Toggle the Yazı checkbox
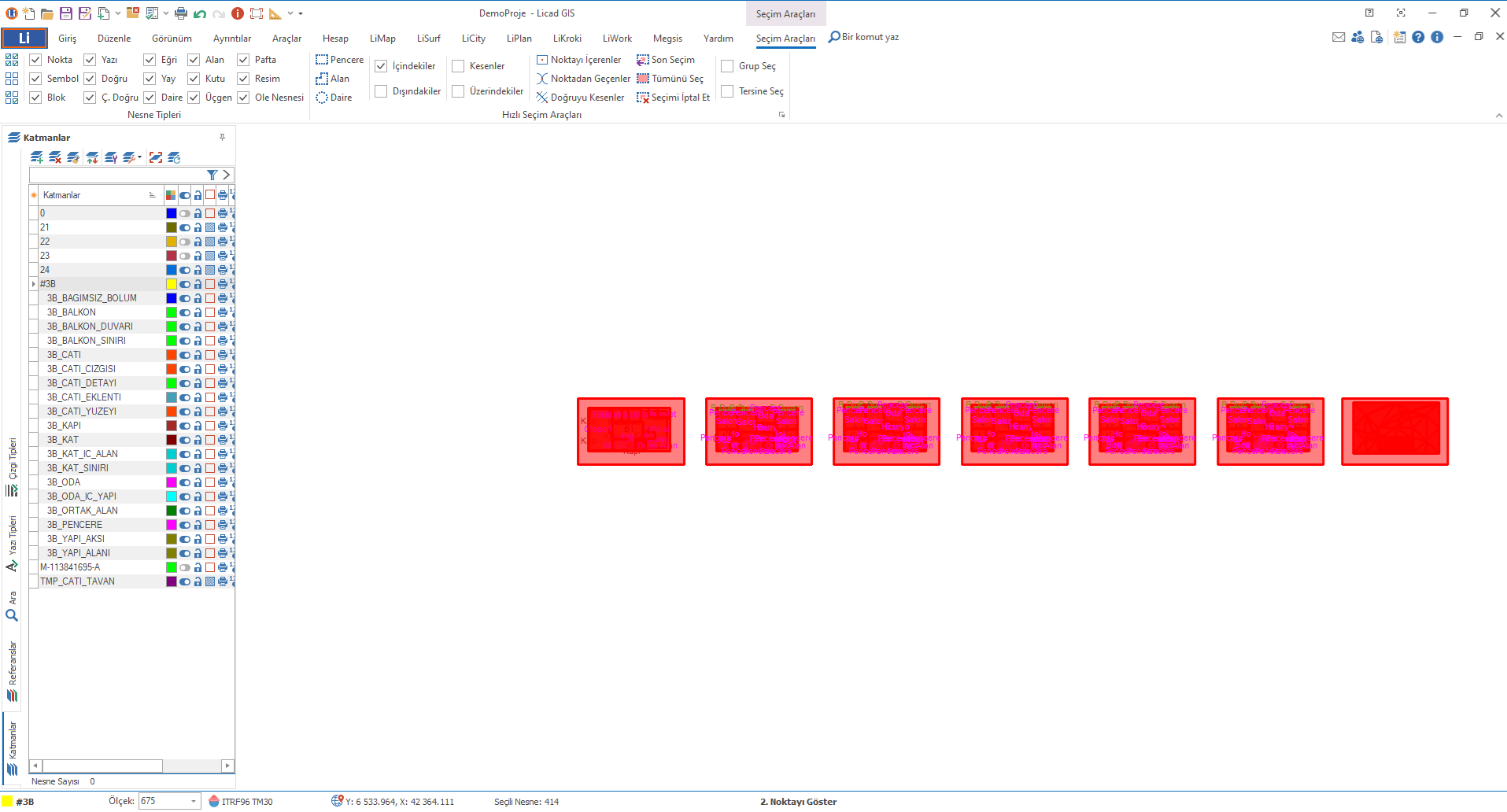This screenshot has width=1507, height=812. (90, 60)
